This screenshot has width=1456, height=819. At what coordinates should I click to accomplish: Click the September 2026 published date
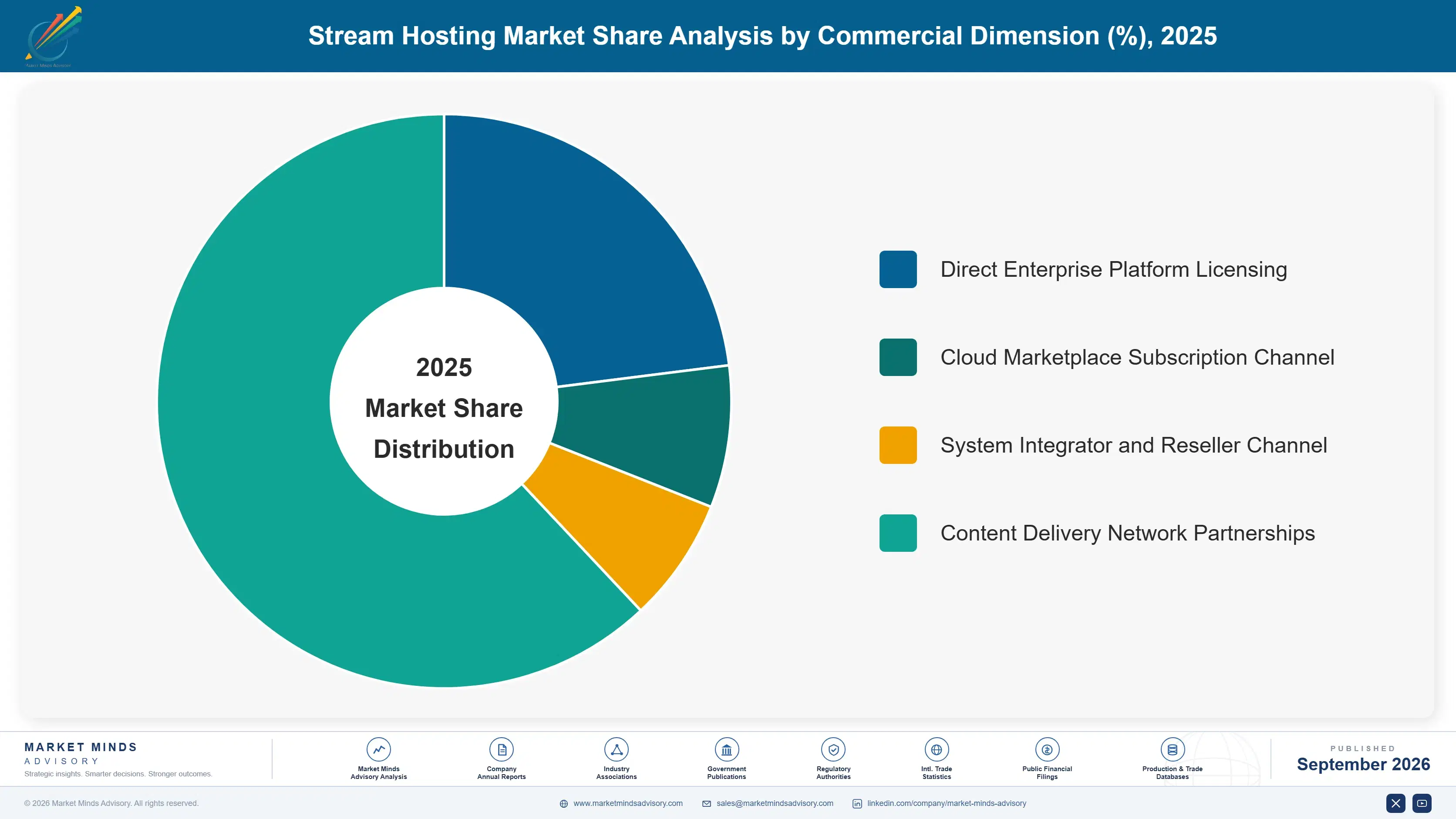[1363, 764]
